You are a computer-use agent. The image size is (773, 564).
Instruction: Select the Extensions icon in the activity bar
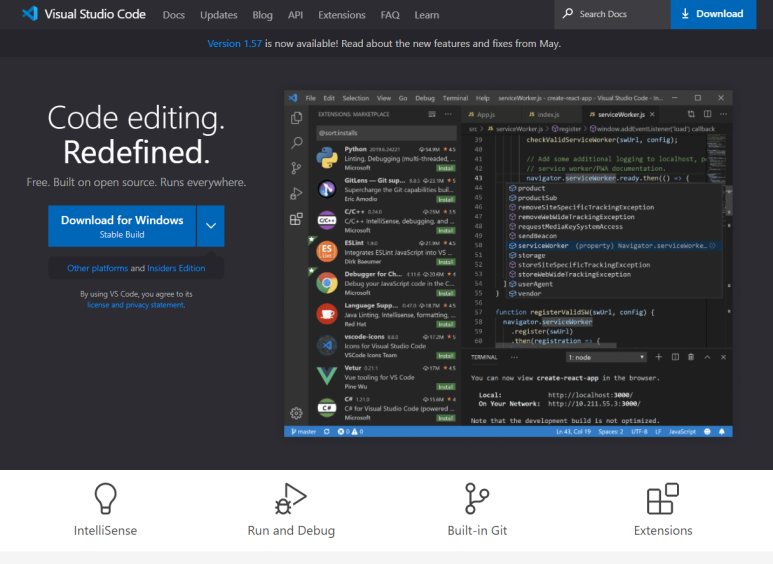(296, 219)
